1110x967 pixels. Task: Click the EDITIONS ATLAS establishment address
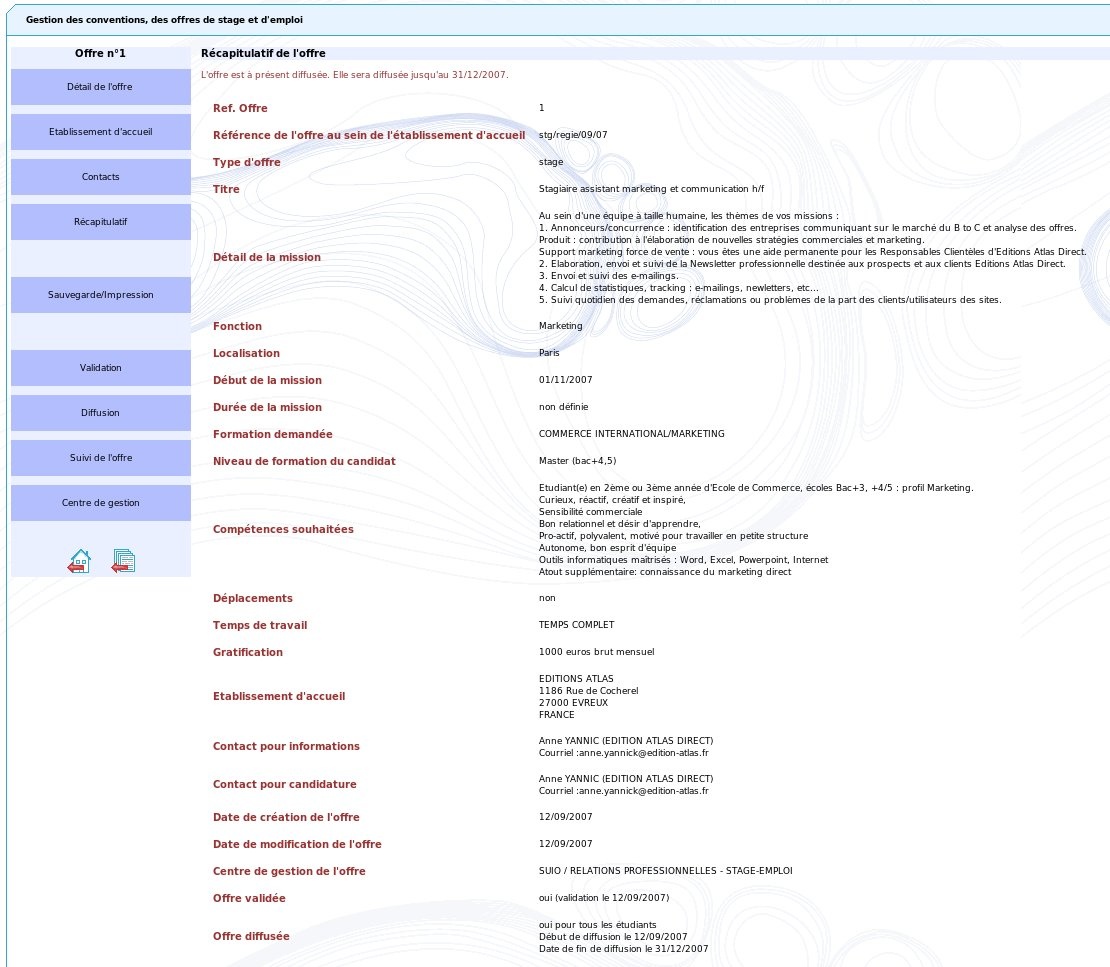(x=588, y=697)
